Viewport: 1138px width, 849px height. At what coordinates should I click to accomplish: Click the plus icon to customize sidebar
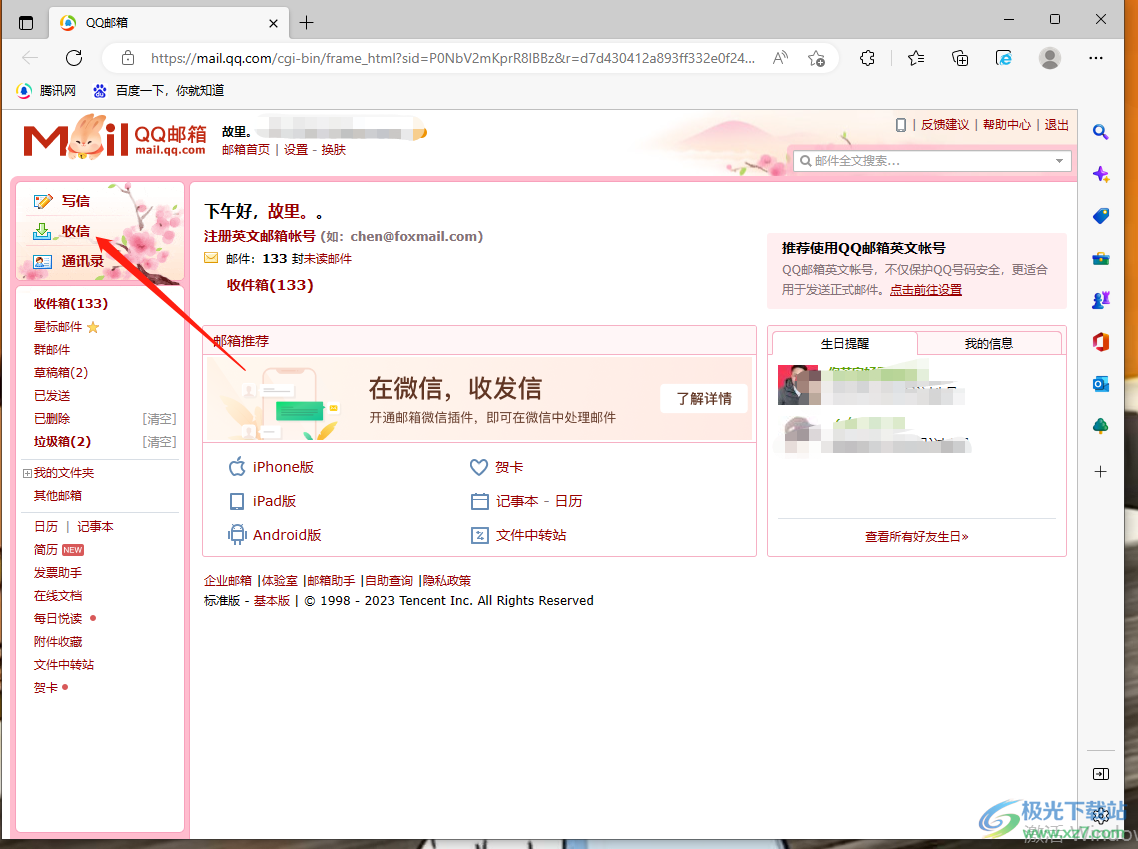click(x=1100, y=472)
